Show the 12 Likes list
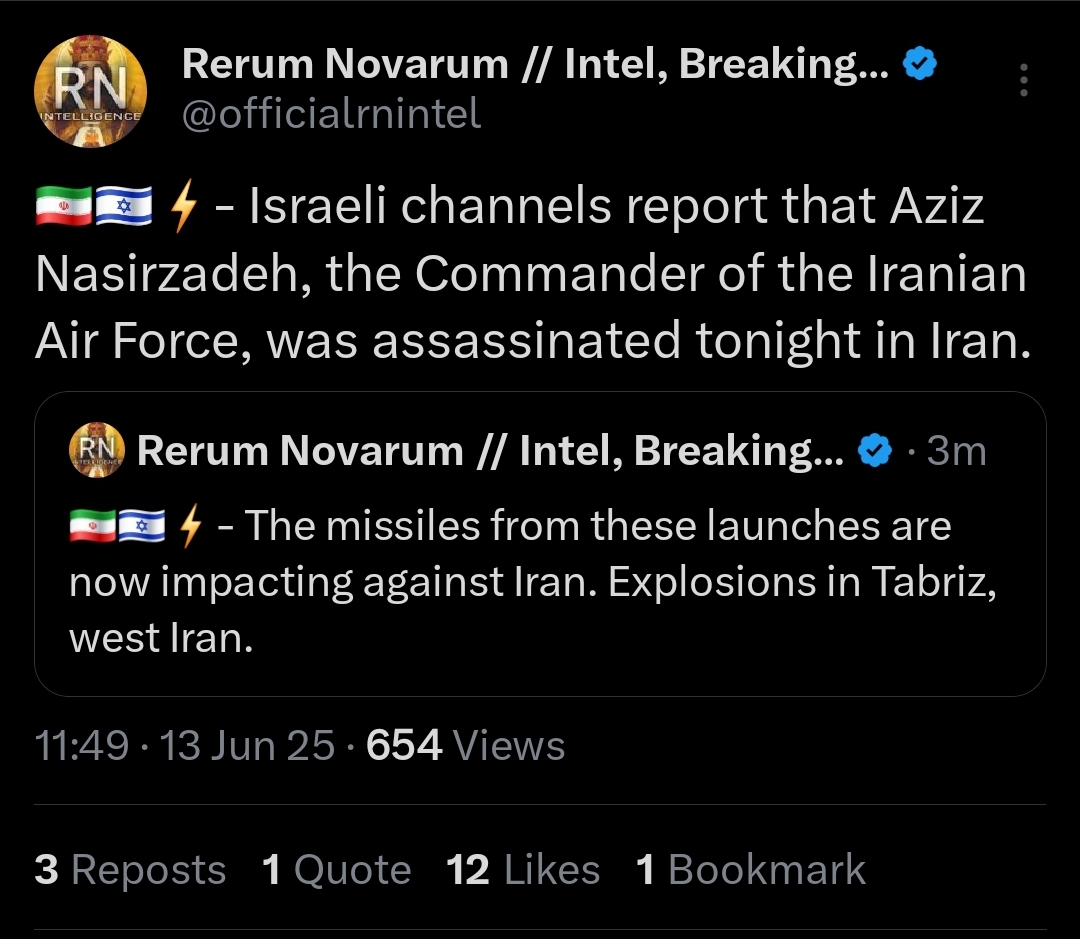1080x939 pixels. click(x=523, y=869)
